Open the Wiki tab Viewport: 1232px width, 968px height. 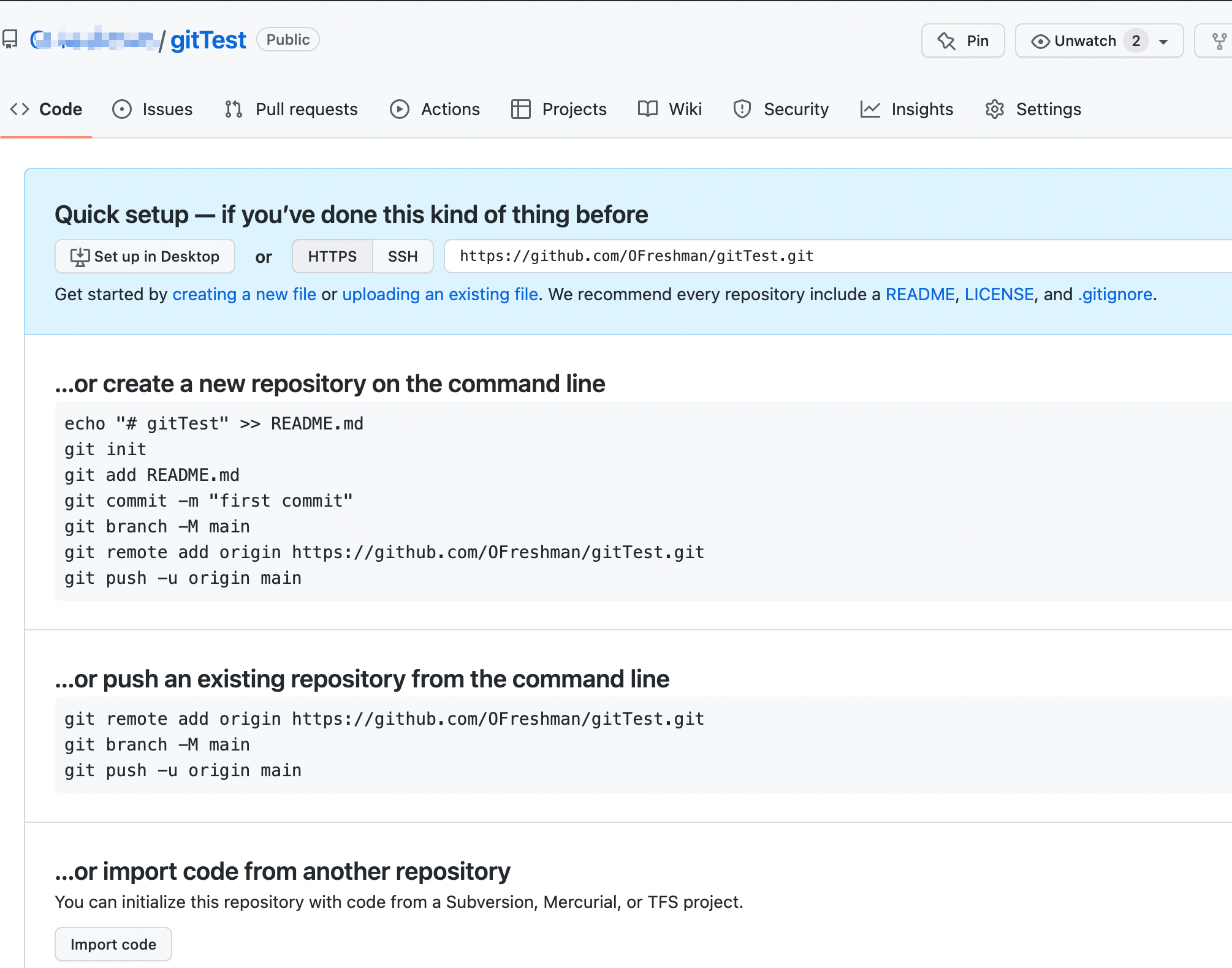[x=670, y=109]
